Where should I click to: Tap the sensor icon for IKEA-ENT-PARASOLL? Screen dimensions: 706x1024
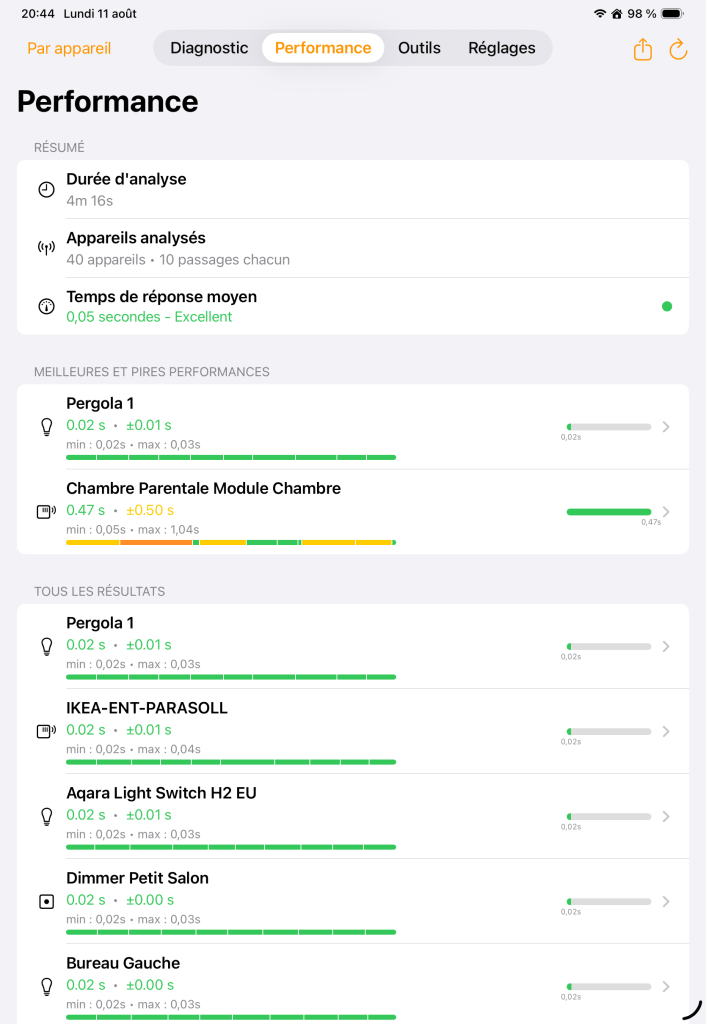[46, 731]
